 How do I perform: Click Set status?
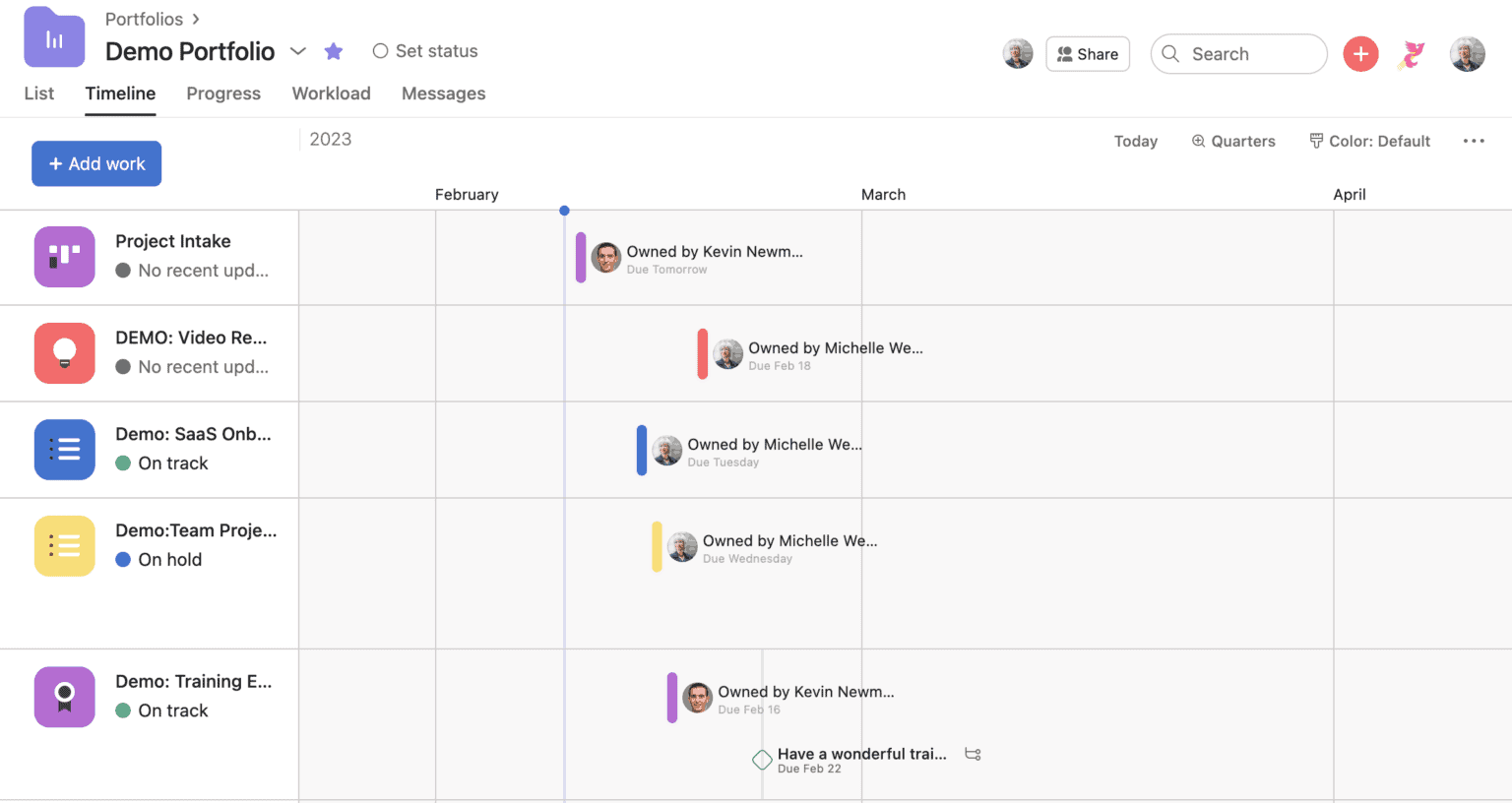[425, 51]
